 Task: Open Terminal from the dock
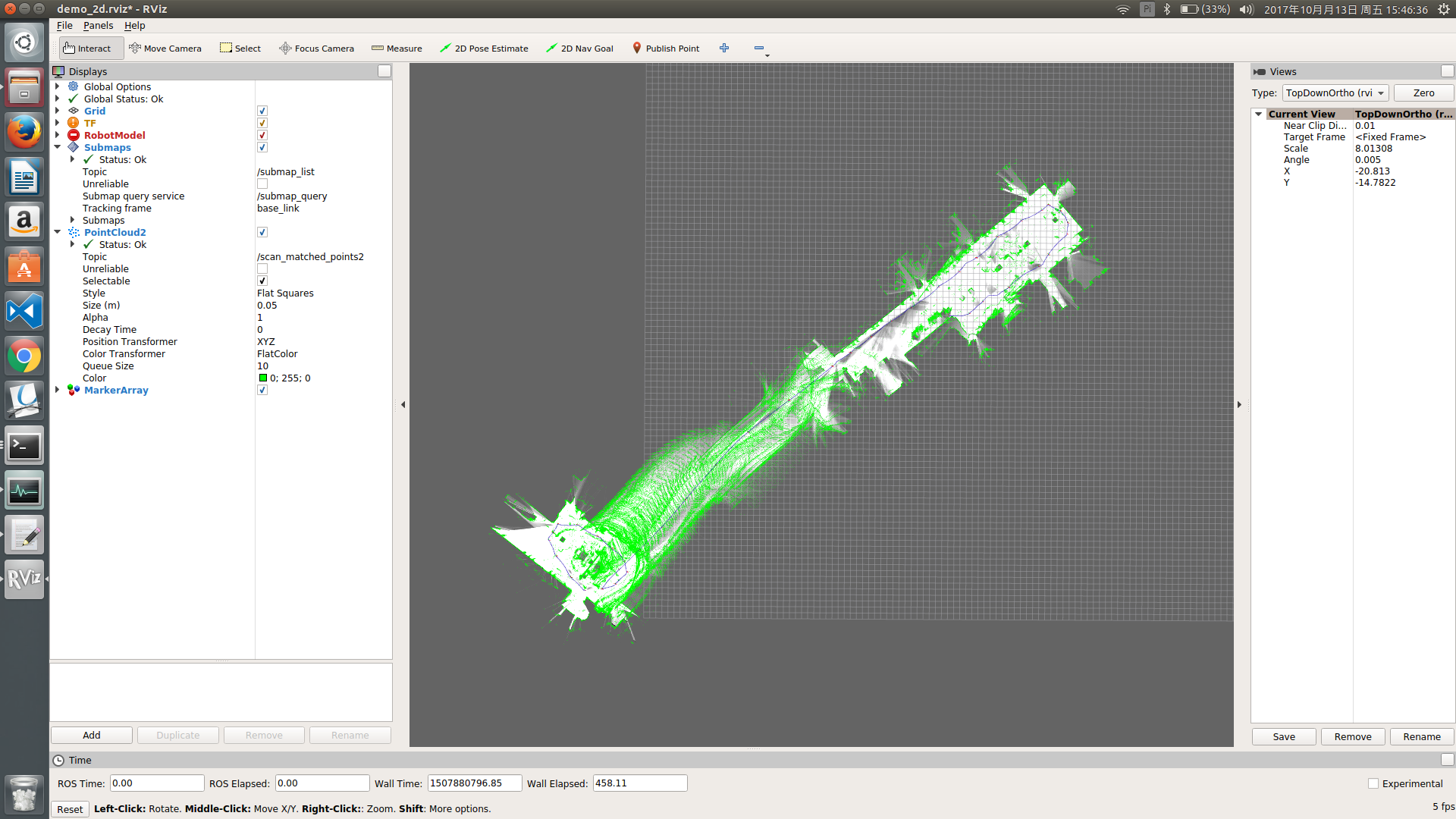coord(24,445)
